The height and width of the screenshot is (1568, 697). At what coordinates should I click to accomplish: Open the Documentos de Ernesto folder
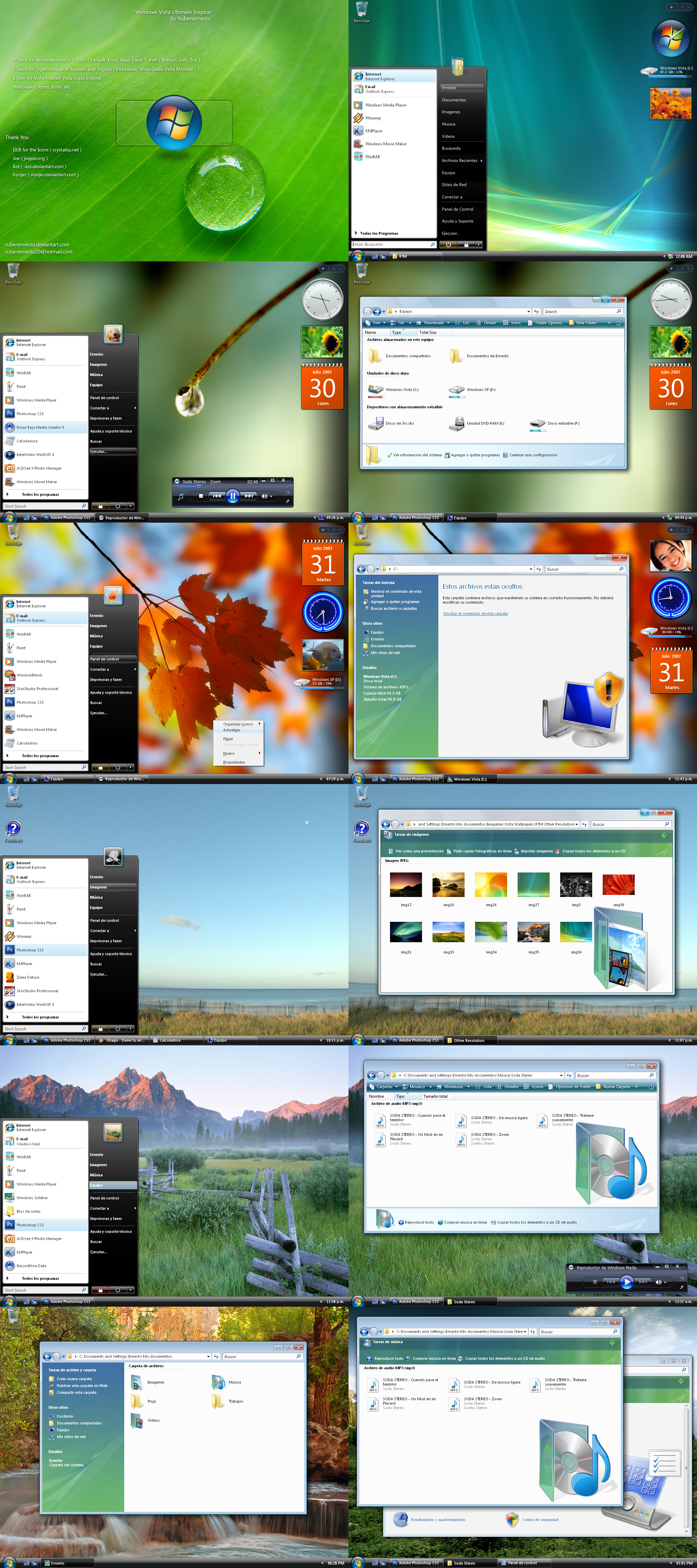(x=480, y=356)
